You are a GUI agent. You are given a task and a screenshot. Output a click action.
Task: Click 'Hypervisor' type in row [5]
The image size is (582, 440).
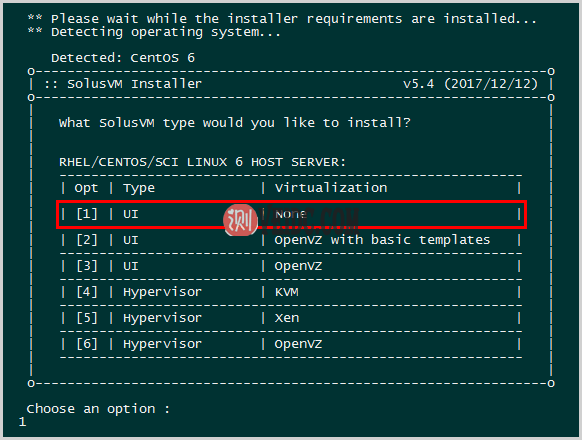click(162, 318)
